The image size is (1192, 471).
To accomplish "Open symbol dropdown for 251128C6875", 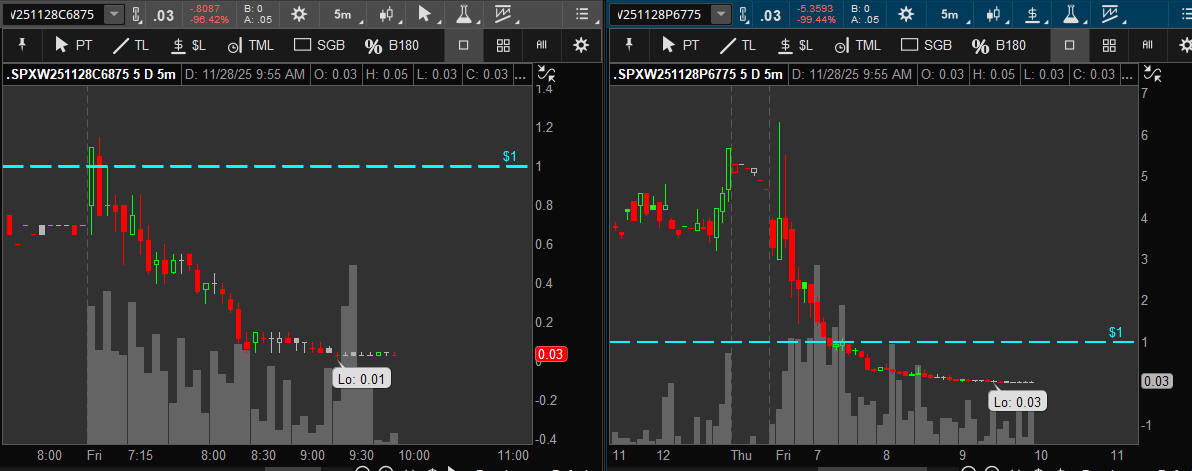I will [x=114, y=14].
